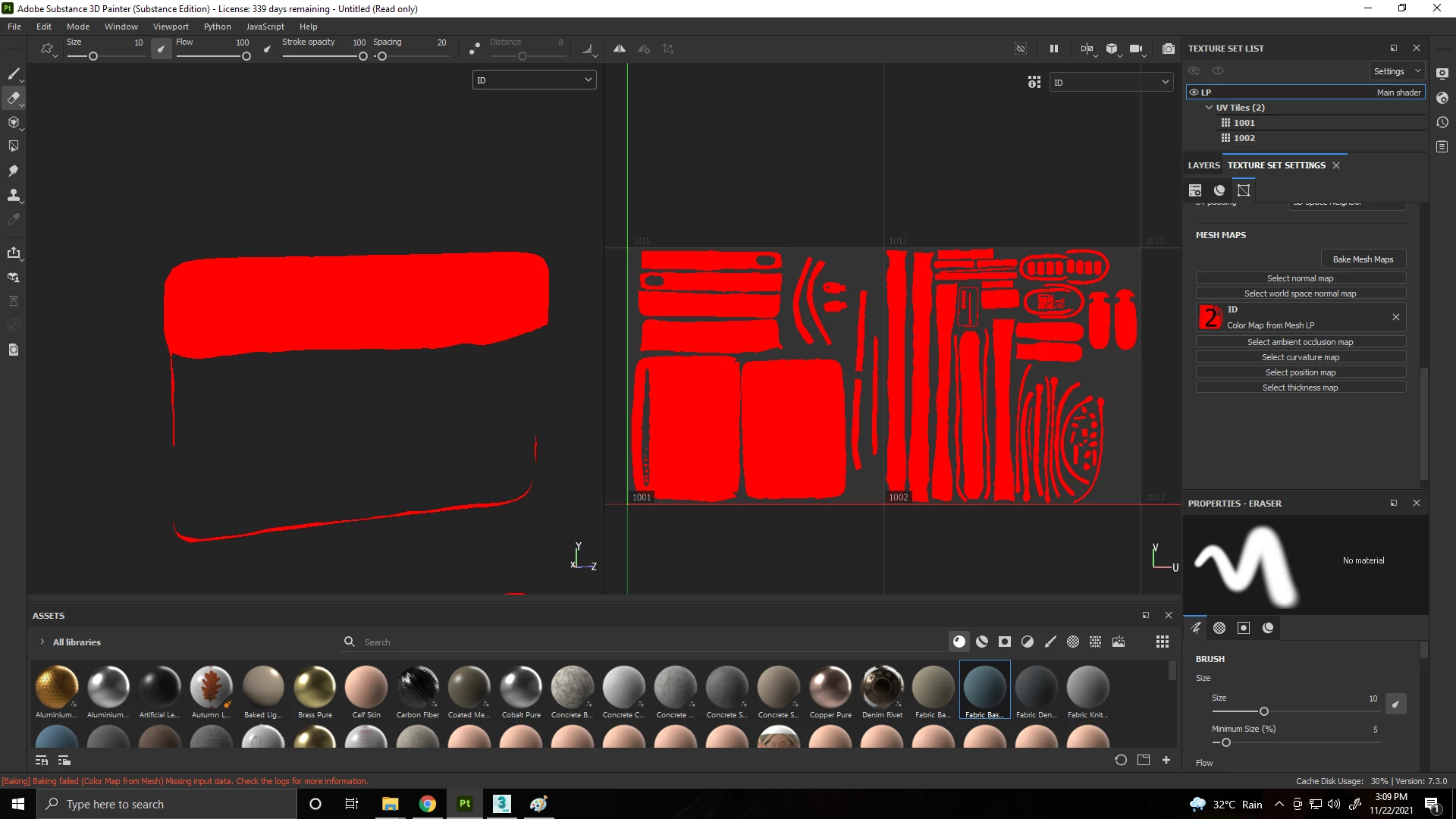Toggle lazy mouse icon next to Distance
Image resolution: width=1456 pixels, height=819 pixels.
(x=474, y=49)
